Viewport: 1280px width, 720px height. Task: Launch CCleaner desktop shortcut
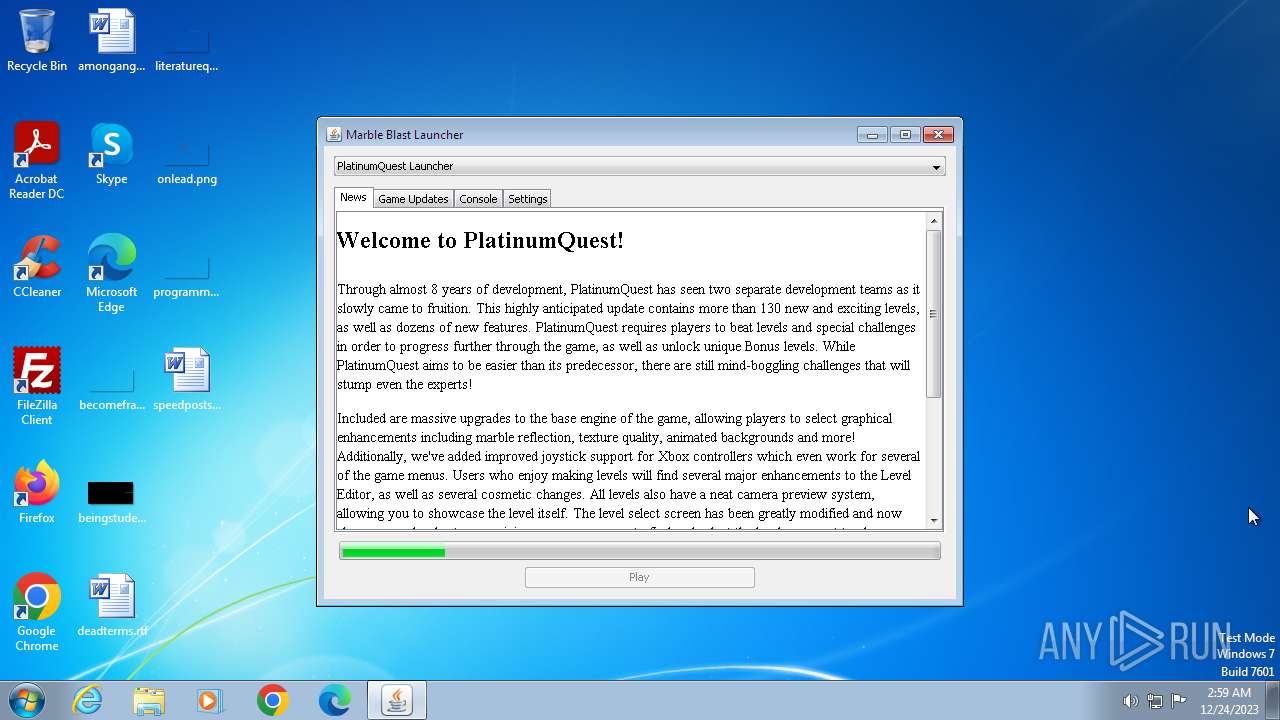pos(37,267)
